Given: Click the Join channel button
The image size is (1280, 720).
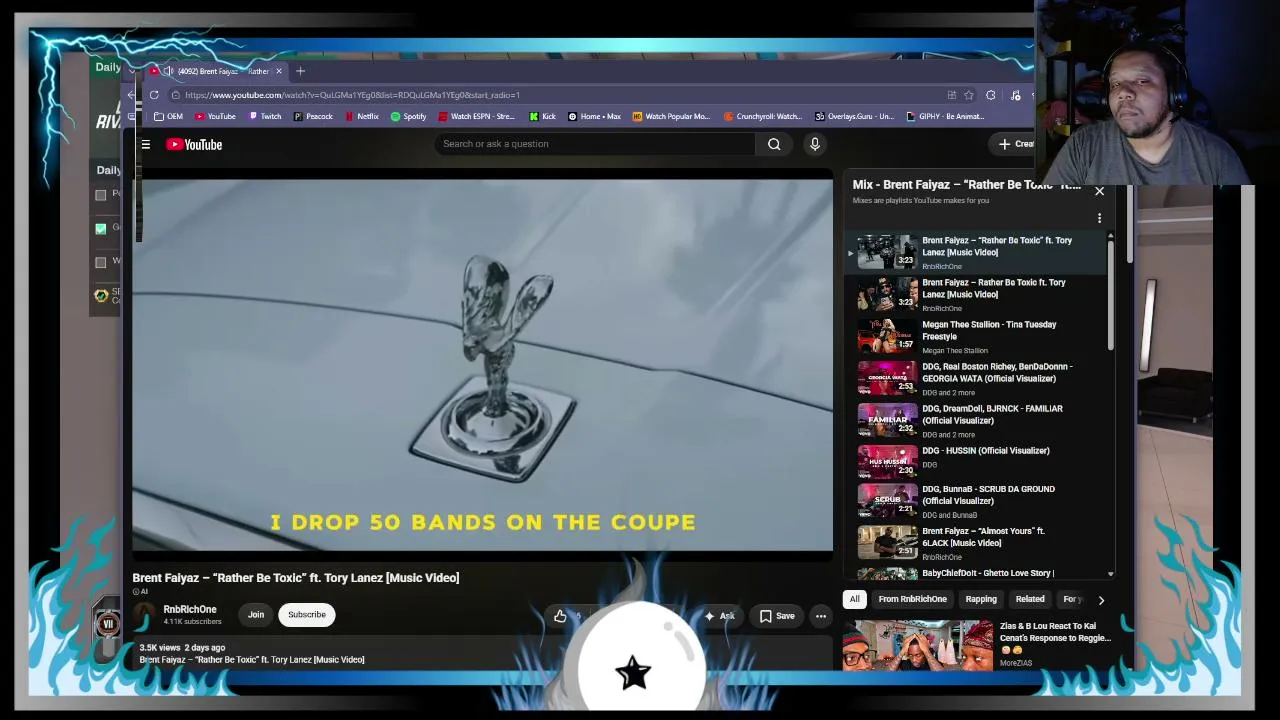Looking at the screenshot, I should 256,615.
